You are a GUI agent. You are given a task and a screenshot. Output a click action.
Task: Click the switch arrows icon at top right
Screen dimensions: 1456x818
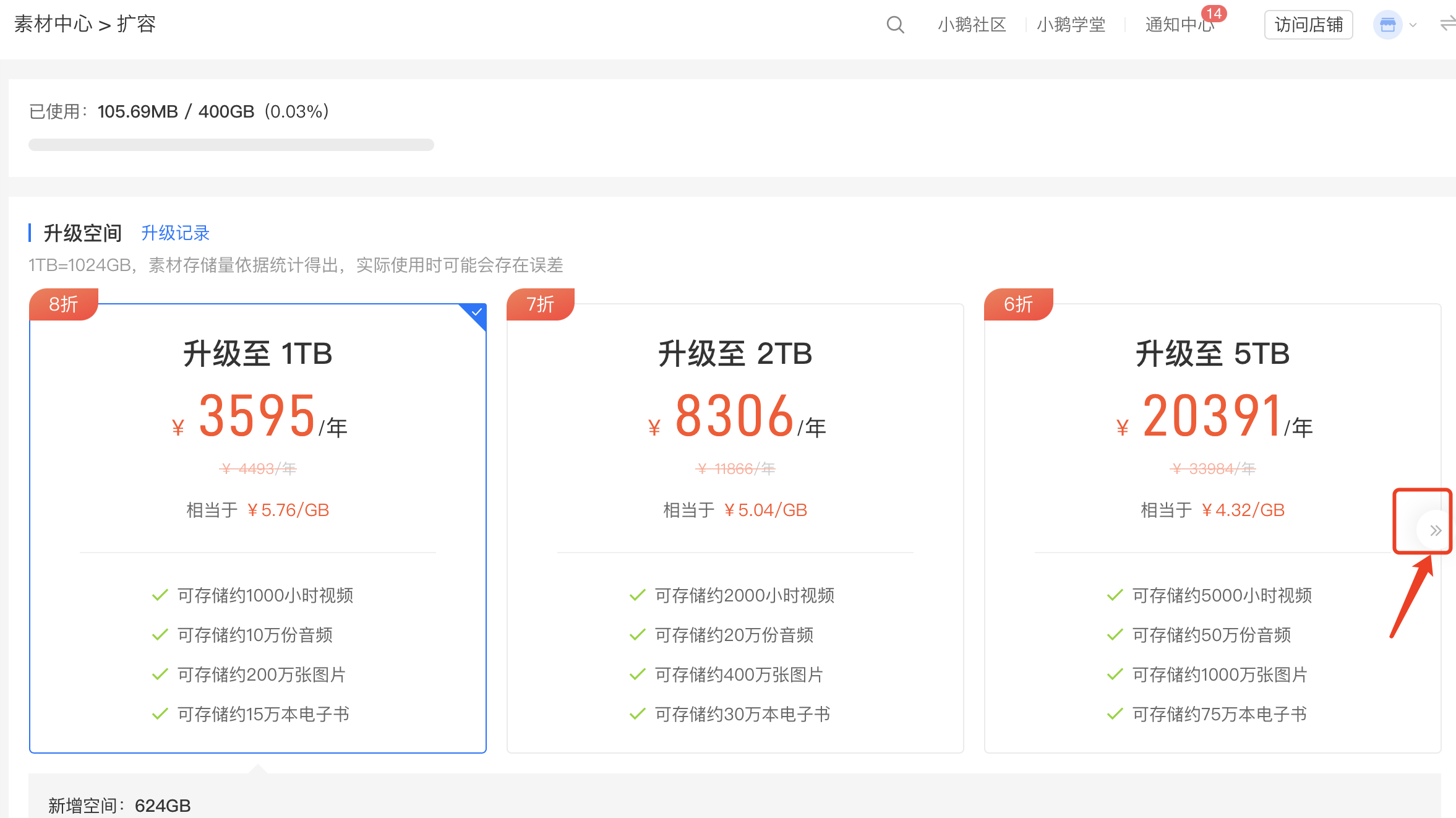[x=1447, y=24]
